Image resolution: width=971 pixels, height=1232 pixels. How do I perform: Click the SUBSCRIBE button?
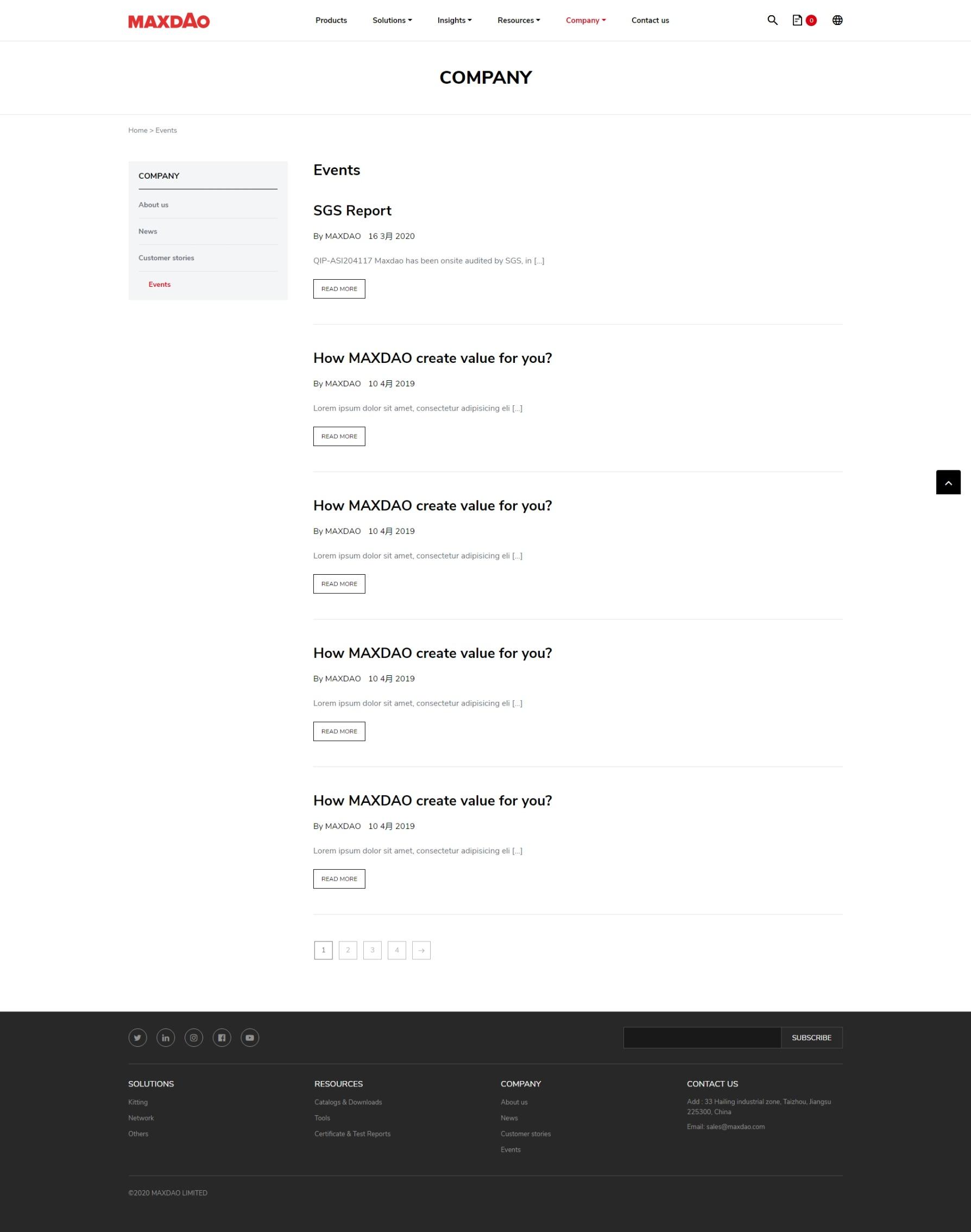click(811, 1038)
